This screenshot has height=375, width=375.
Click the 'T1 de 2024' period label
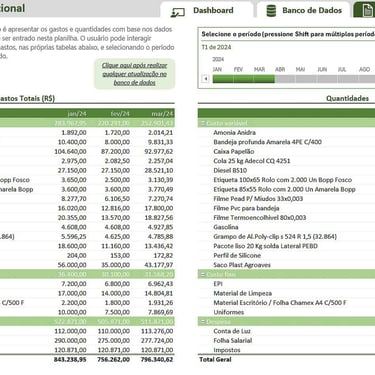click(x=216, y=47)
